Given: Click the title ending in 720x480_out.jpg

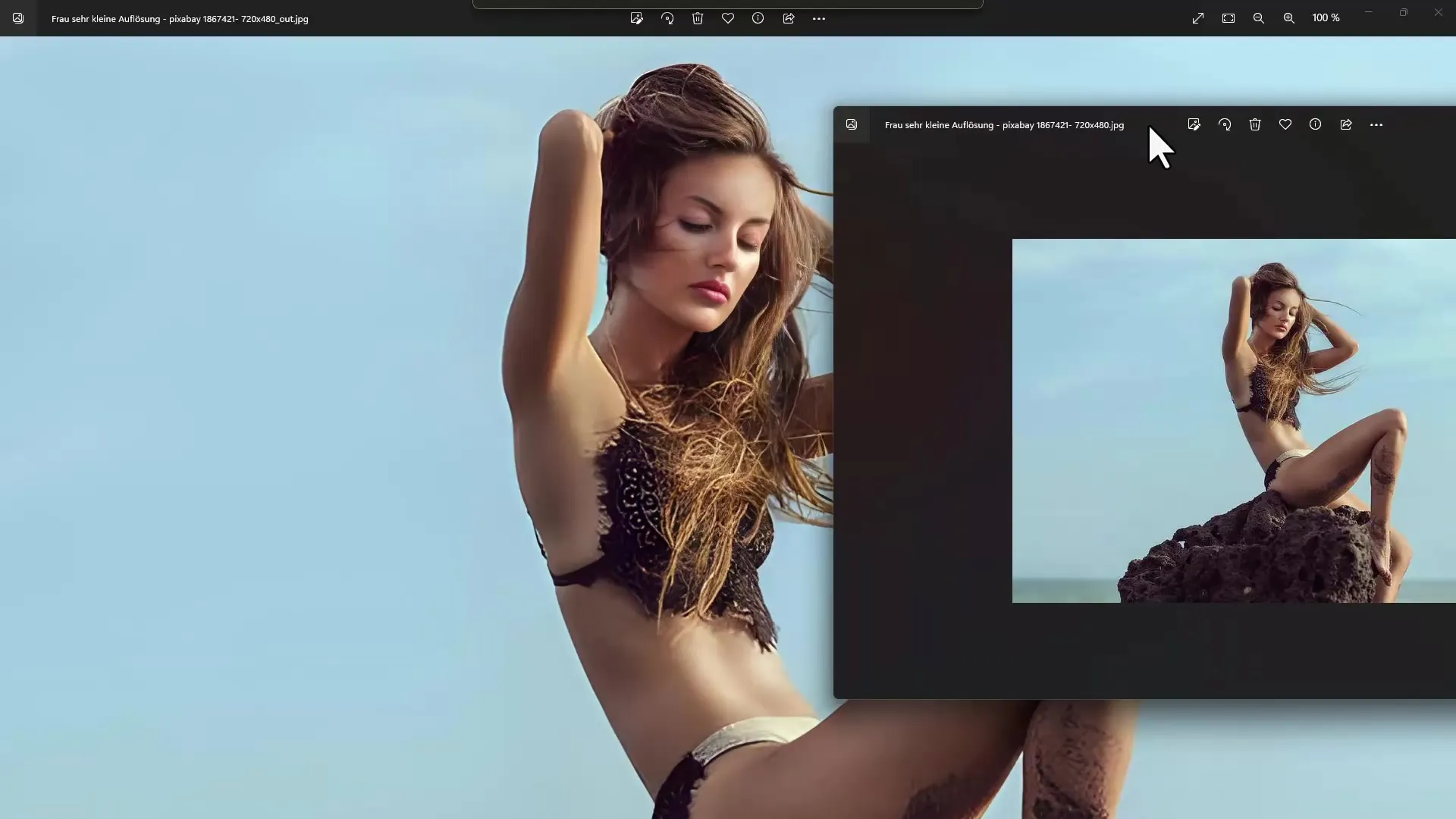Looking at the screenshot, I should click(x=180, y=19).
